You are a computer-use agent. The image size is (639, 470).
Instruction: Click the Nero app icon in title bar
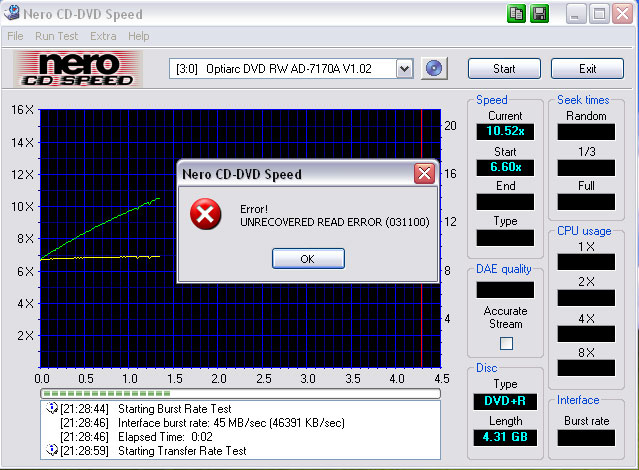(11, 13)
